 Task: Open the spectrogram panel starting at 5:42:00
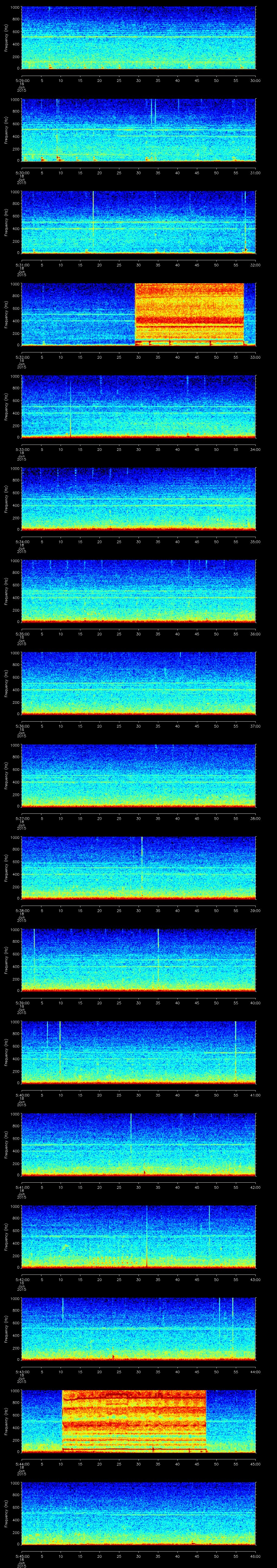(x=138, y=1237)
